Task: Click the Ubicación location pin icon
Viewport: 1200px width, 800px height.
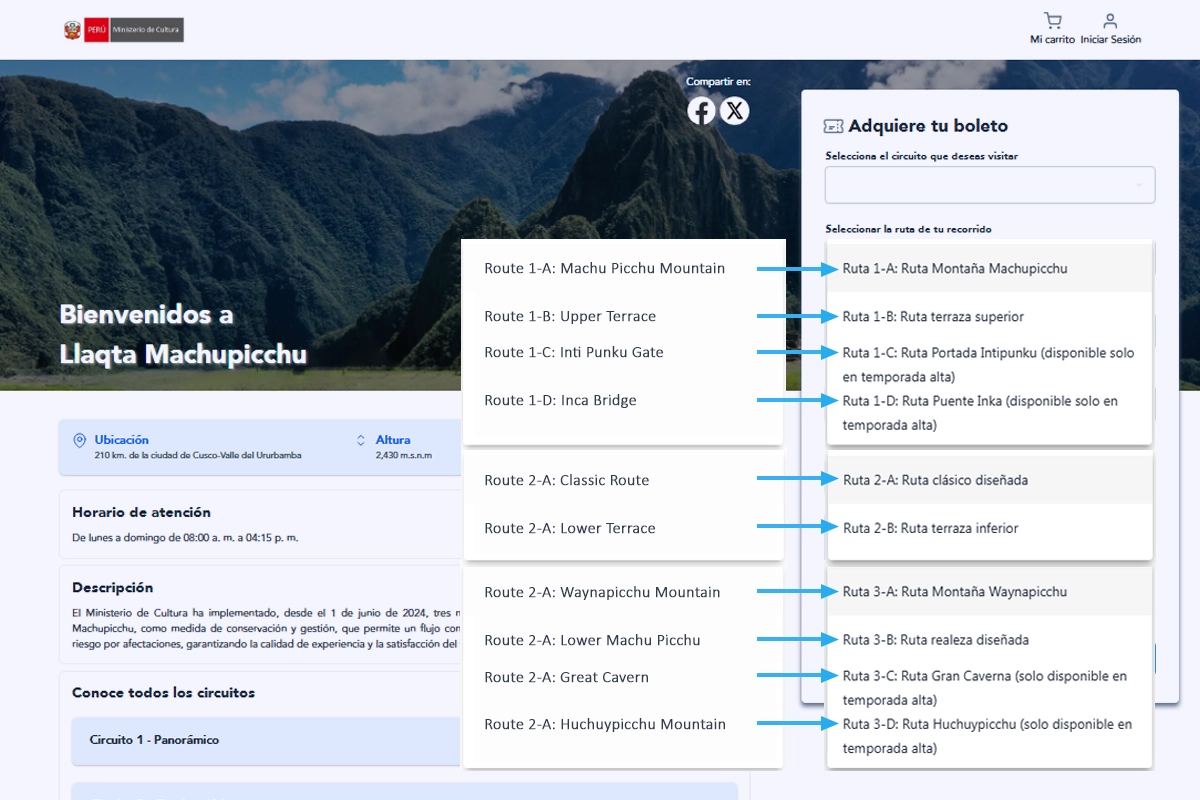Action: click(81, 439)
